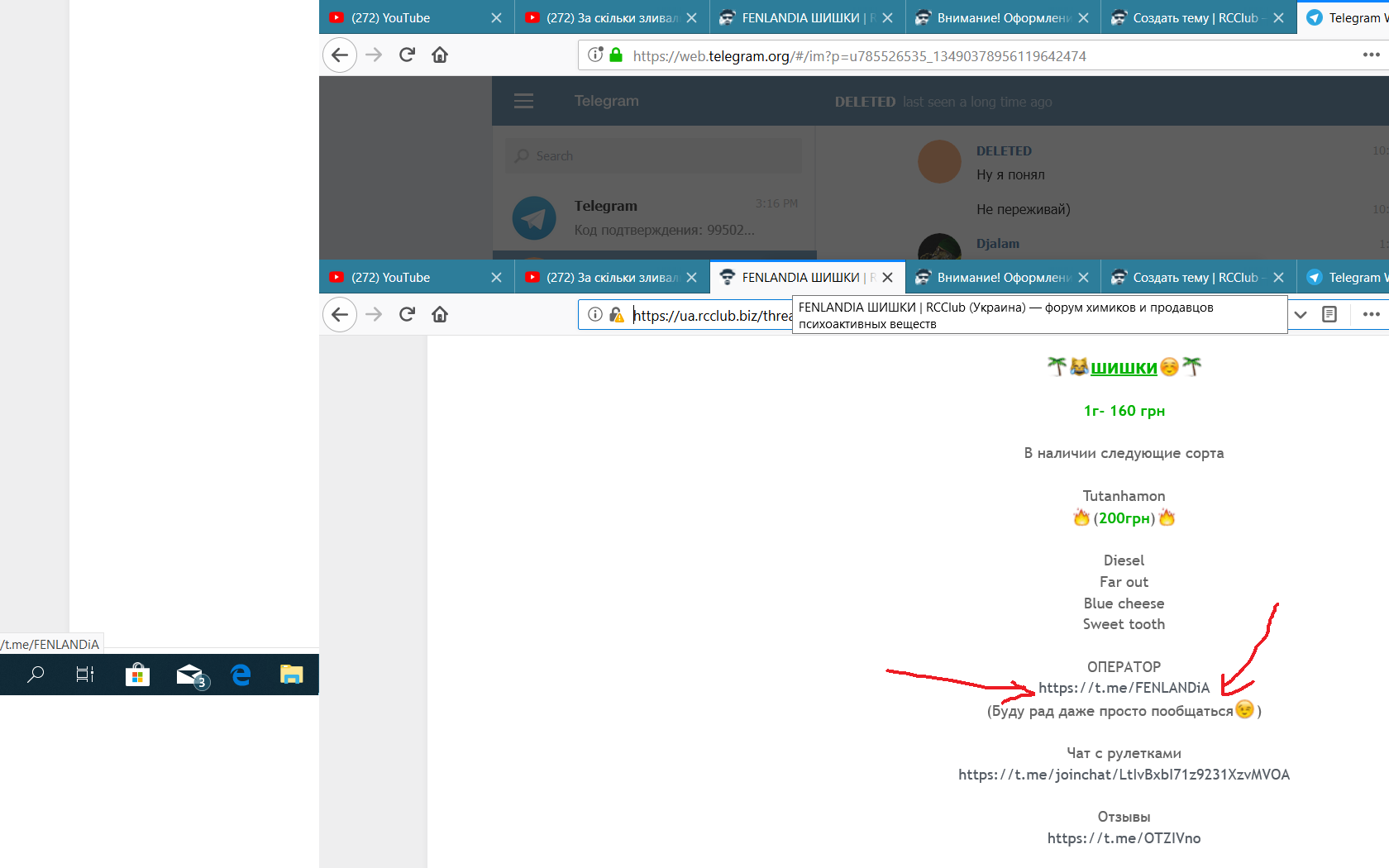Select the Telegram tab in the Telegram window
This screenshot has height=868, width=1389.
[x=1344, y=17]
